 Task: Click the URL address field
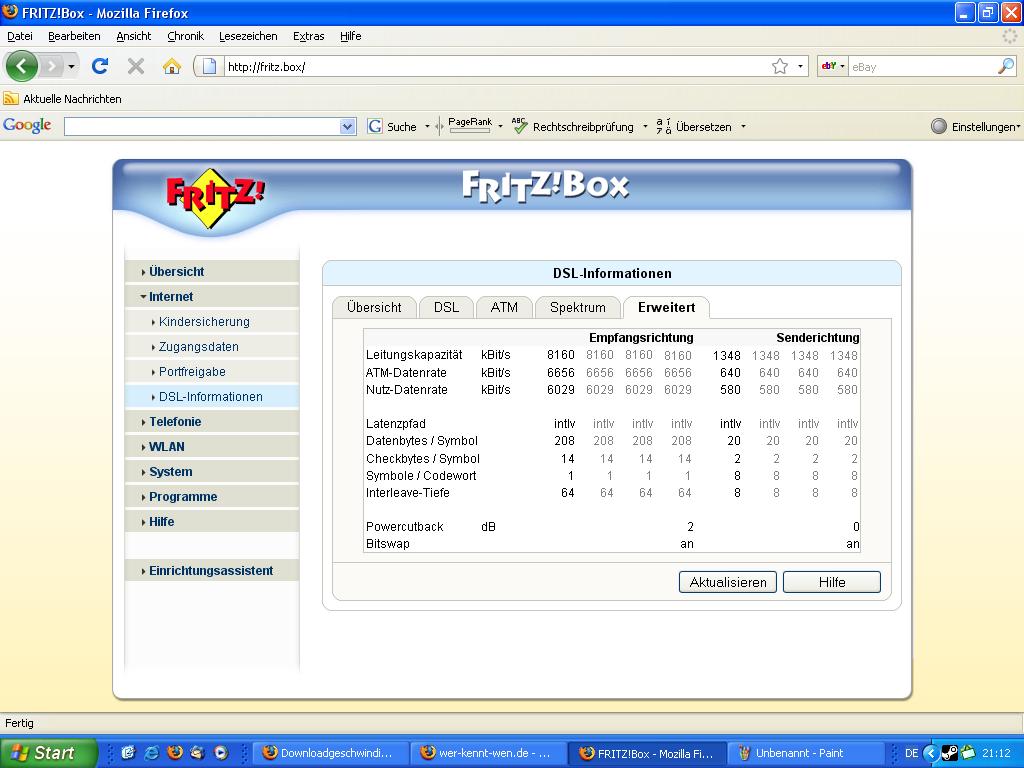tap(496, 66)
